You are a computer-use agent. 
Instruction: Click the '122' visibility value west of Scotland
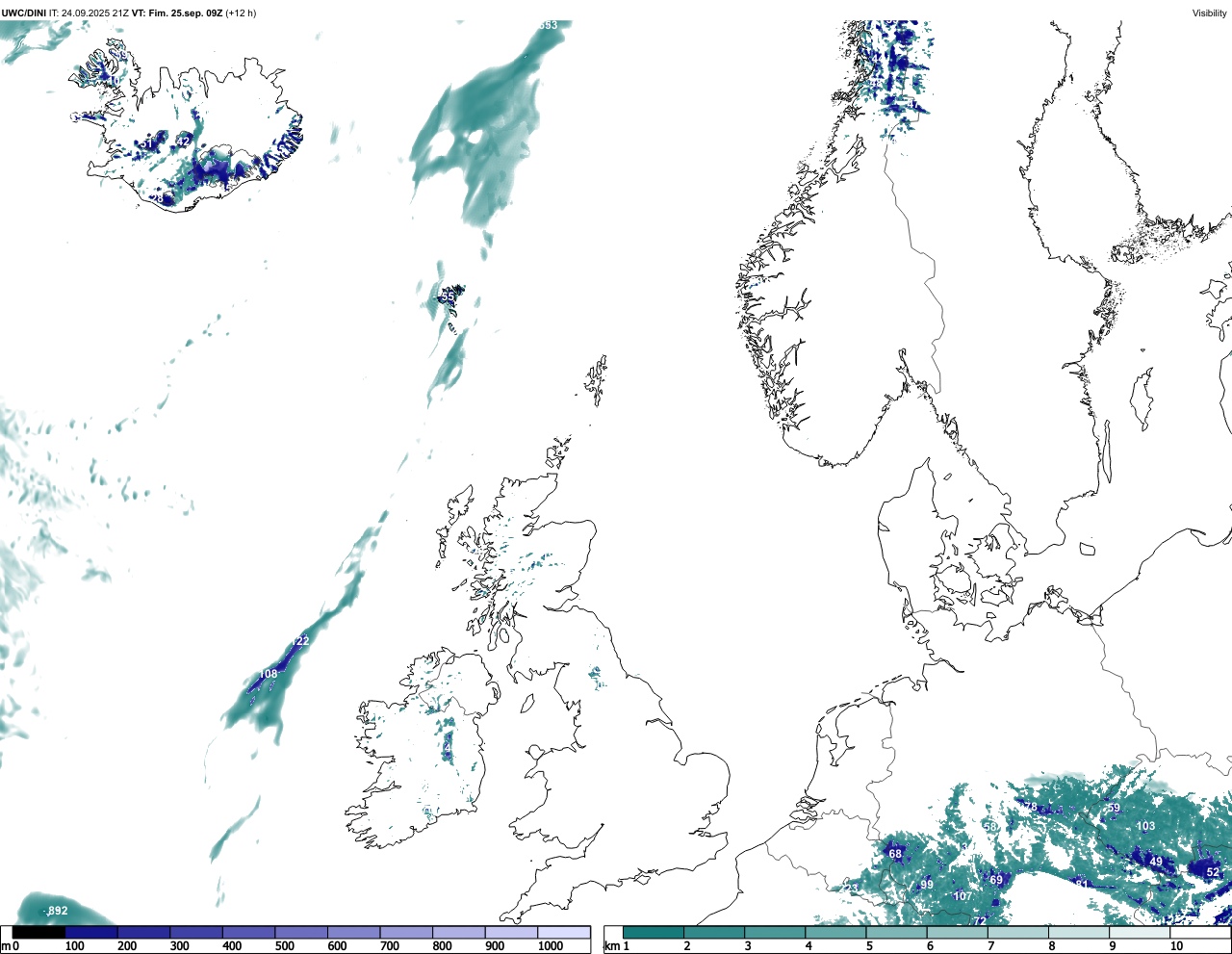[300, 641]
